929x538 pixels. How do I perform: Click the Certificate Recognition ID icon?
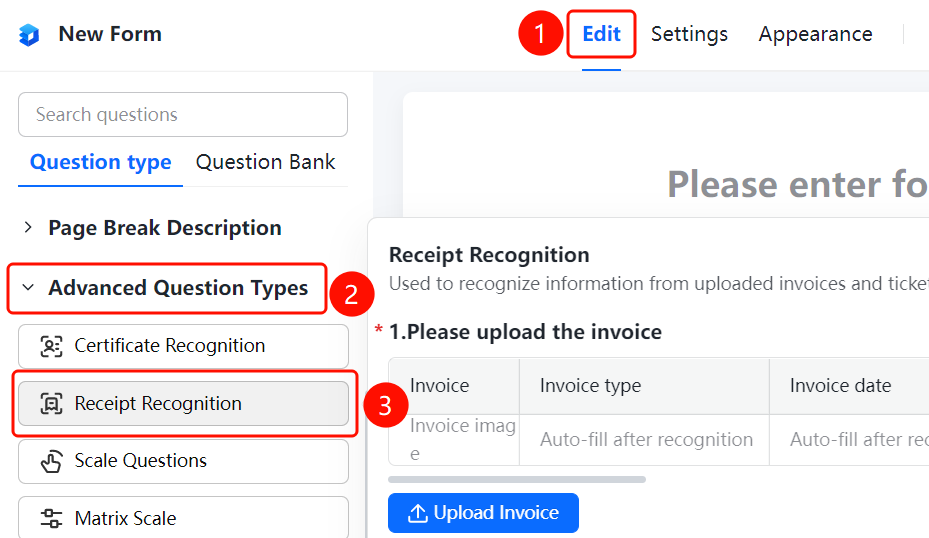click(51, 346)
